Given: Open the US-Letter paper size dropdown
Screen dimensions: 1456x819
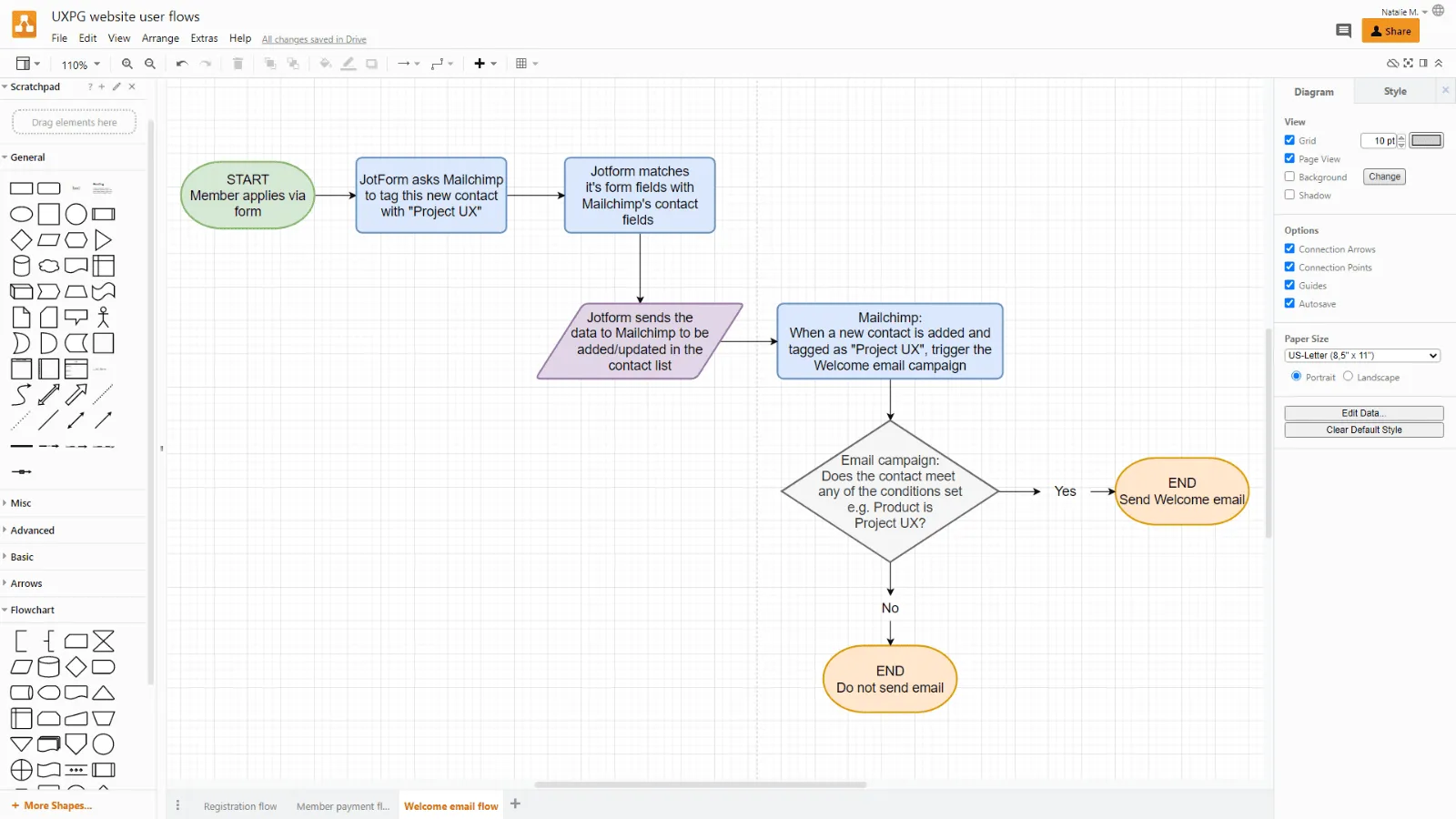Looking at the screenshot, I should pyautogui.click(x=1362, y=356).
